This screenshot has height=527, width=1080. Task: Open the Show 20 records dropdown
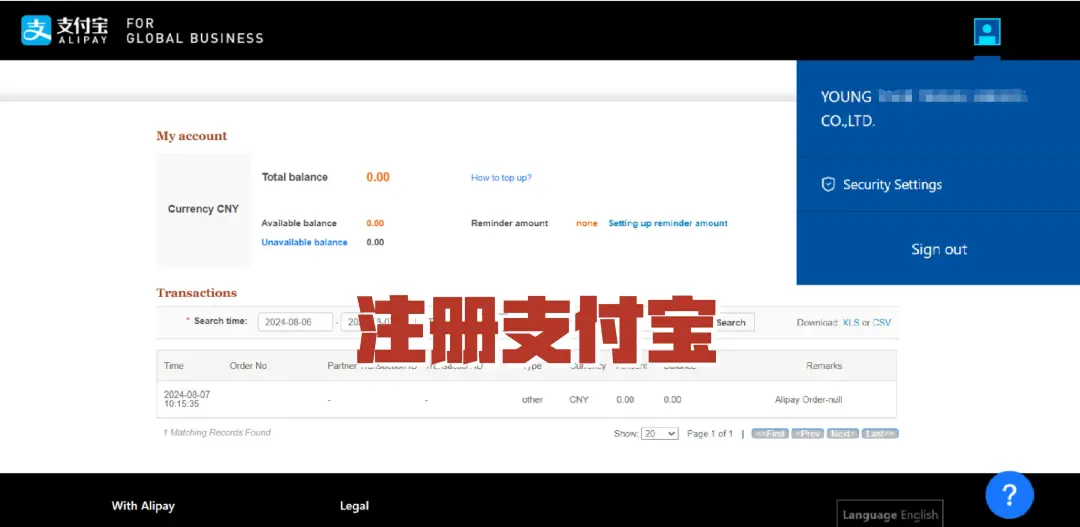coord(659,434)
